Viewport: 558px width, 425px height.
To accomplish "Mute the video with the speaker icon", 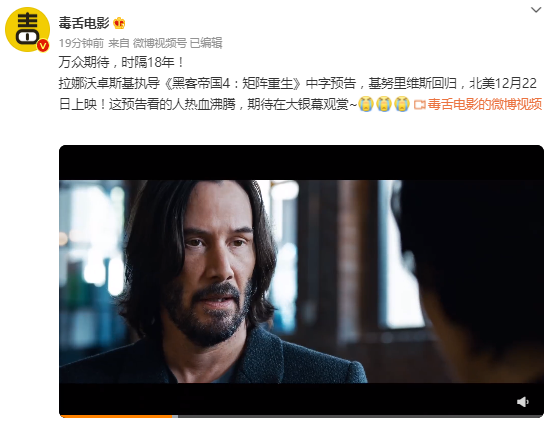I will (x=522, y=402).
